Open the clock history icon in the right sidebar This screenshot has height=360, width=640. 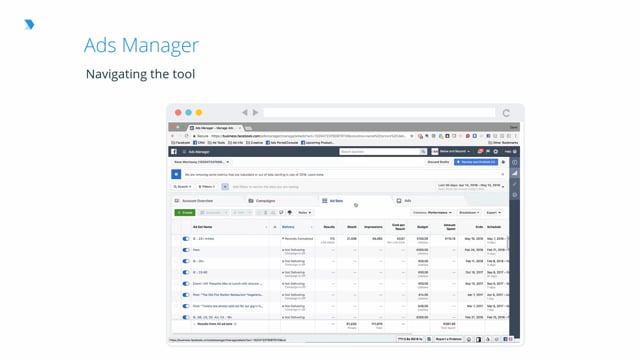click(515, 195)
